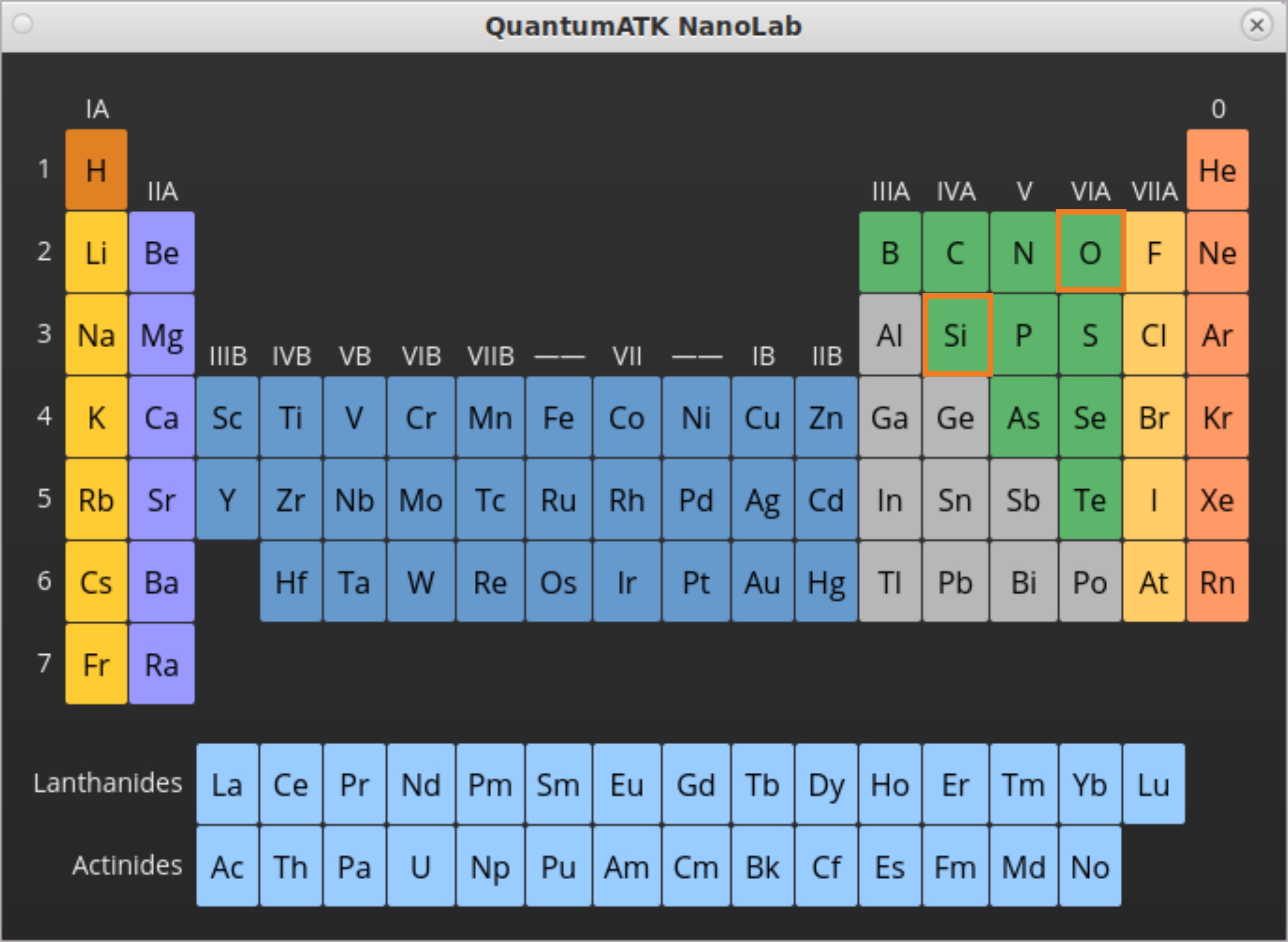Choose Beryllium (Be) in the table
The width and height of the screenshot is (1288, 942).
coord(162,252)
